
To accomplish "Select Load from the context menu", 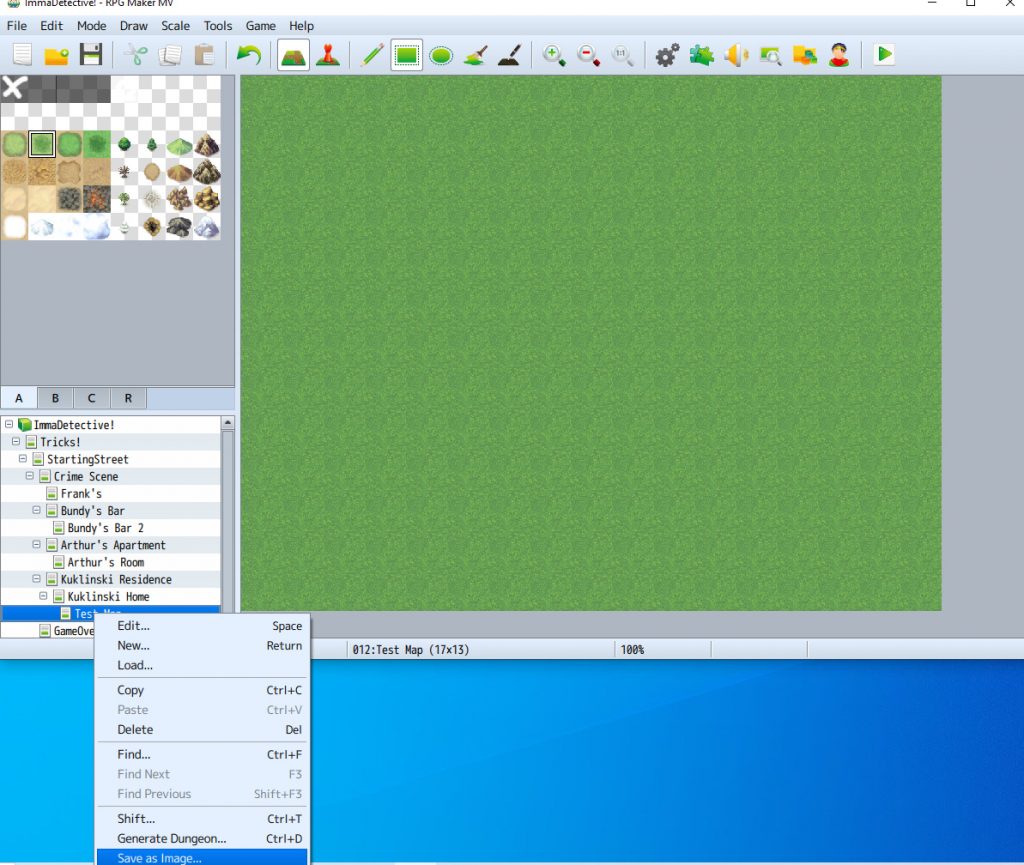I will [x=133, y=665].
